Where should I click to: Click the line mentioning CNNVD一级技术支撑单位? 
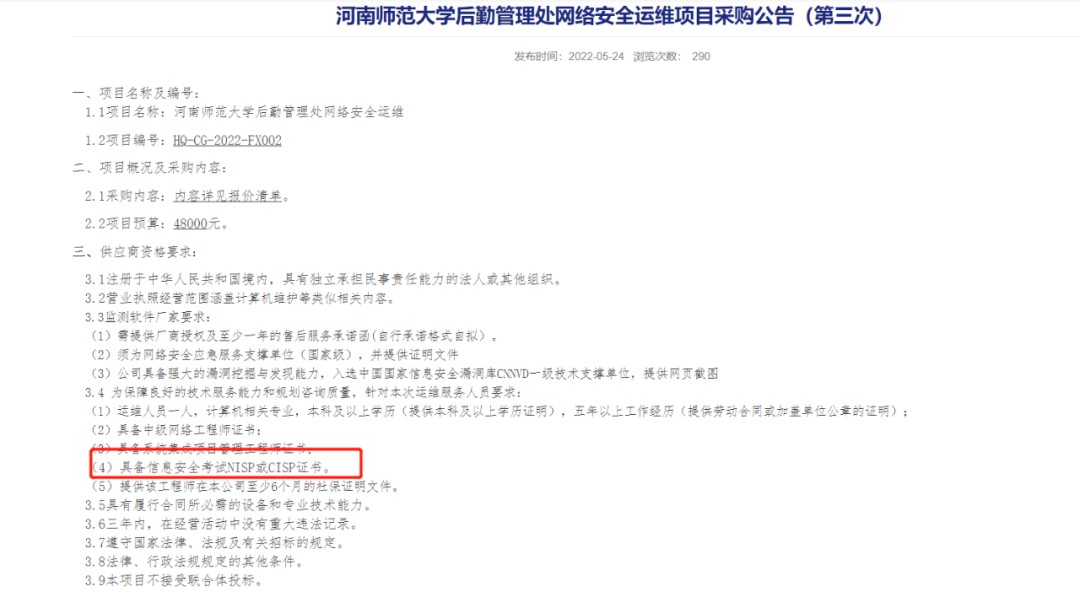point(404,373)
